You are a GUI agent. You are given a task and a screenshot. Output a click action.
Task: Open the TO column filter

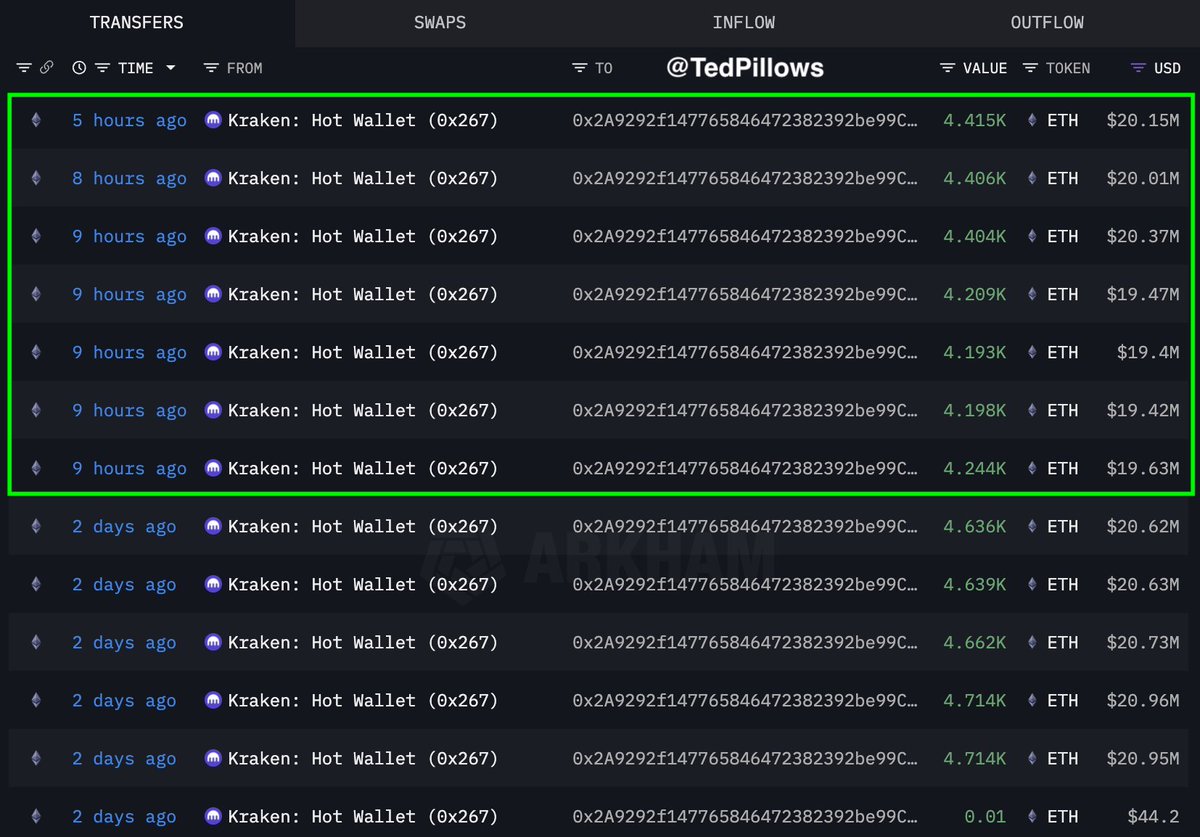point(580,68)
